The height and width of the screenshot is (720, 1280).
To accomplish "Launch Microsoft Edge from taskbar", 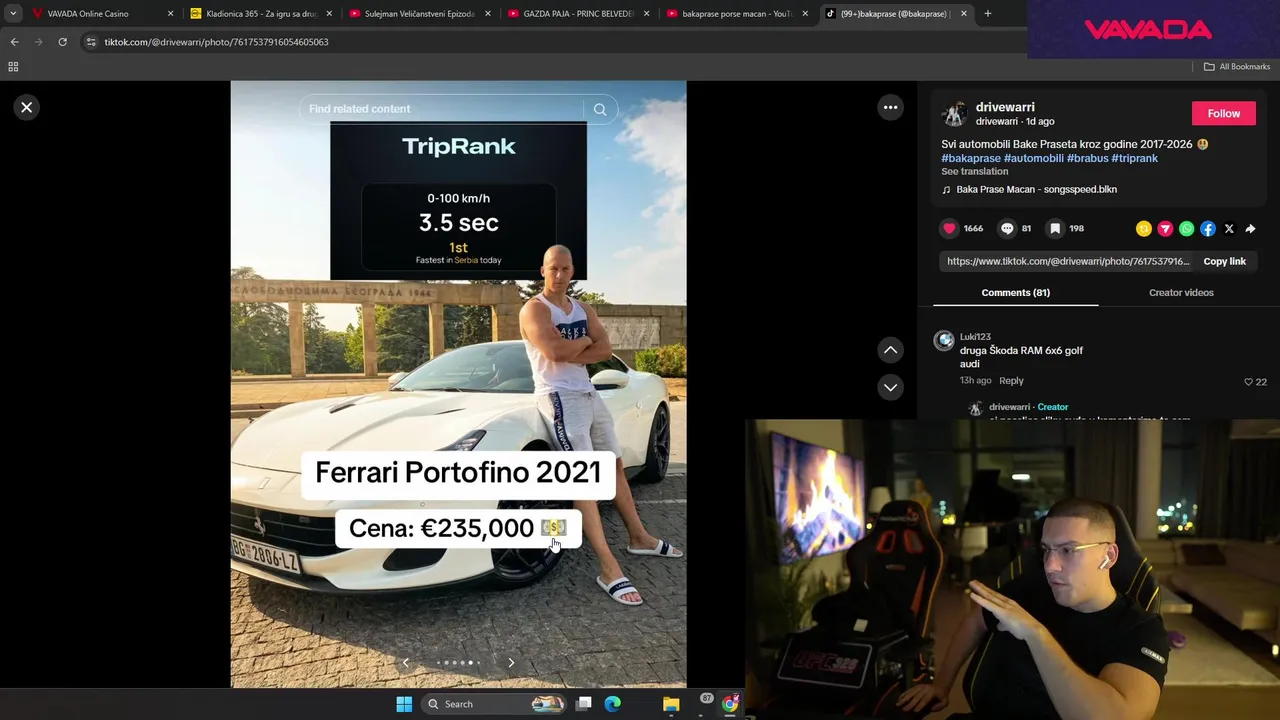I will point(612,704).
